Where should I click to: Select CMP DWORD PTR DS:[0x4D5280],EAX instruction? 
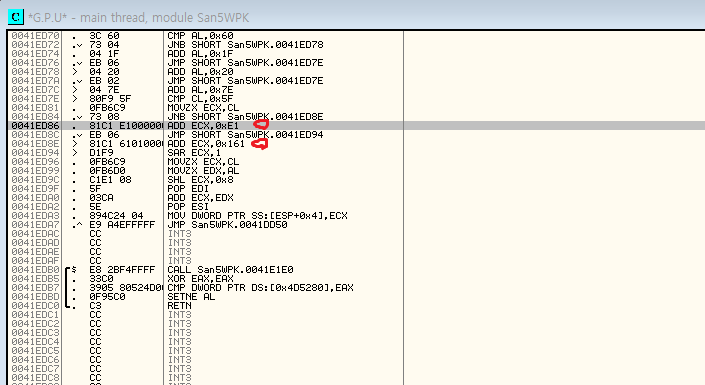[x=260, y=287]
